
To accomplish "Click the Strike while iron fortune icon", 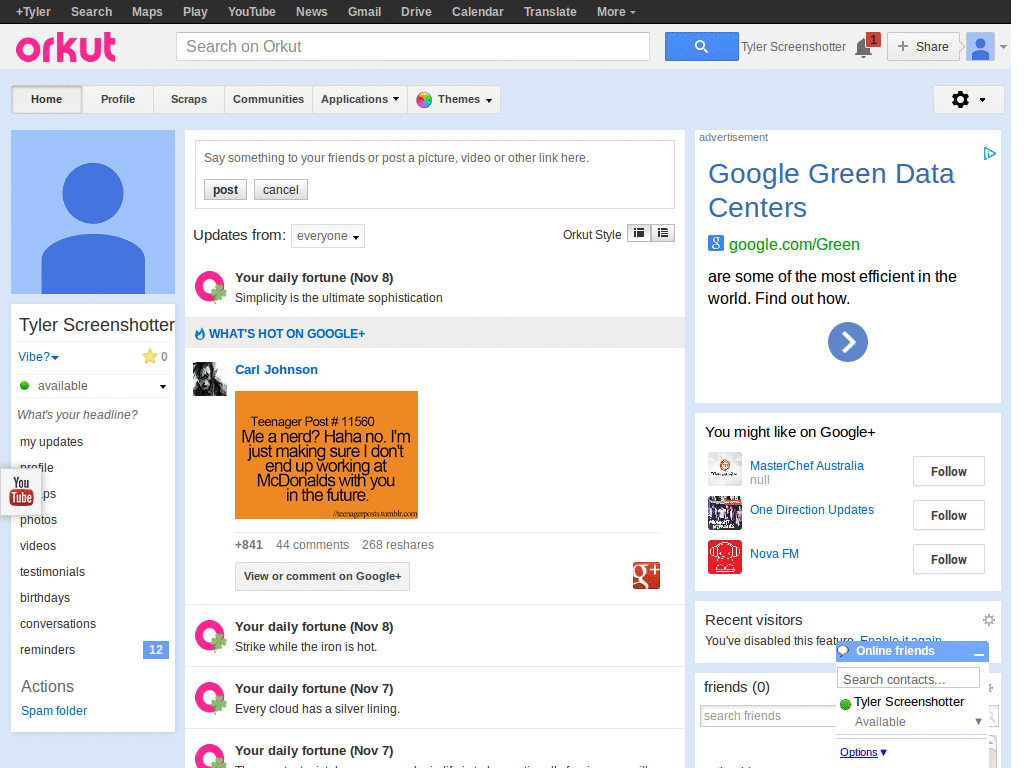I will click(211, 636).
